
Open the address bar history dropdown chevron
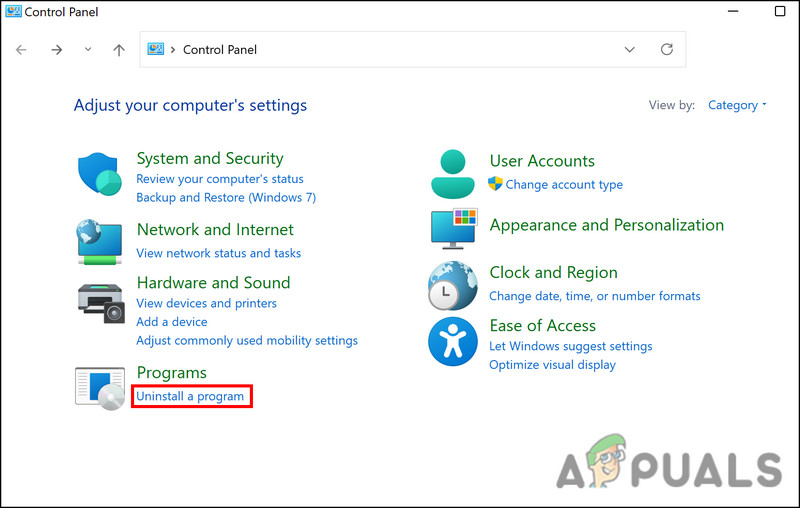click(x=629, y=49)
